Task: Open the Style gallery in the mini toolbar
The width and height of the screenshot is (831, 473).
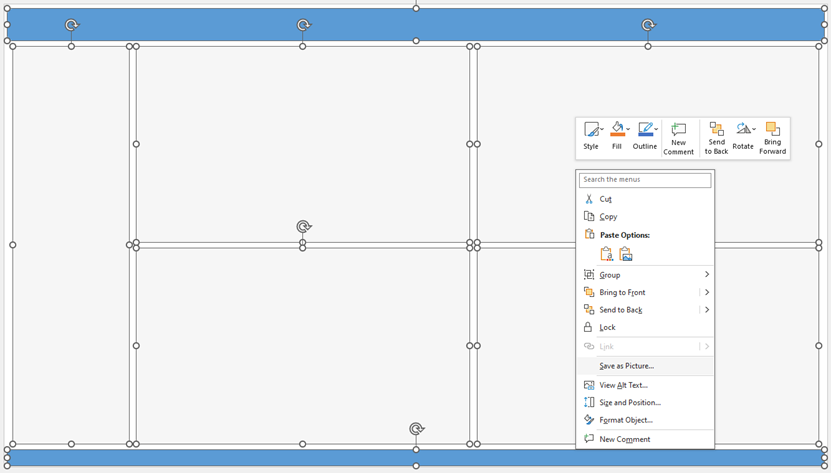Action: coord(591,136)
